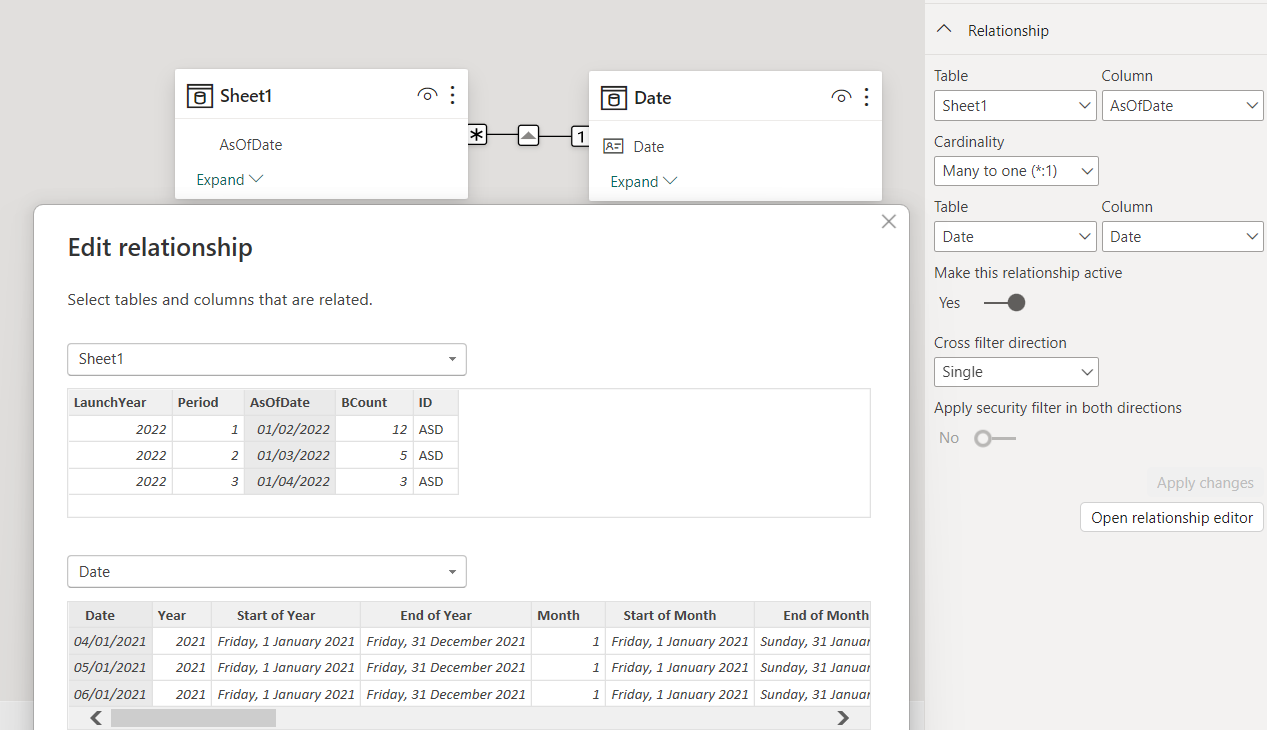Image resolution: width=1267 pixels, height=730 pixels.
Task: Click the Date title on table card
Action: click(653, 98)
